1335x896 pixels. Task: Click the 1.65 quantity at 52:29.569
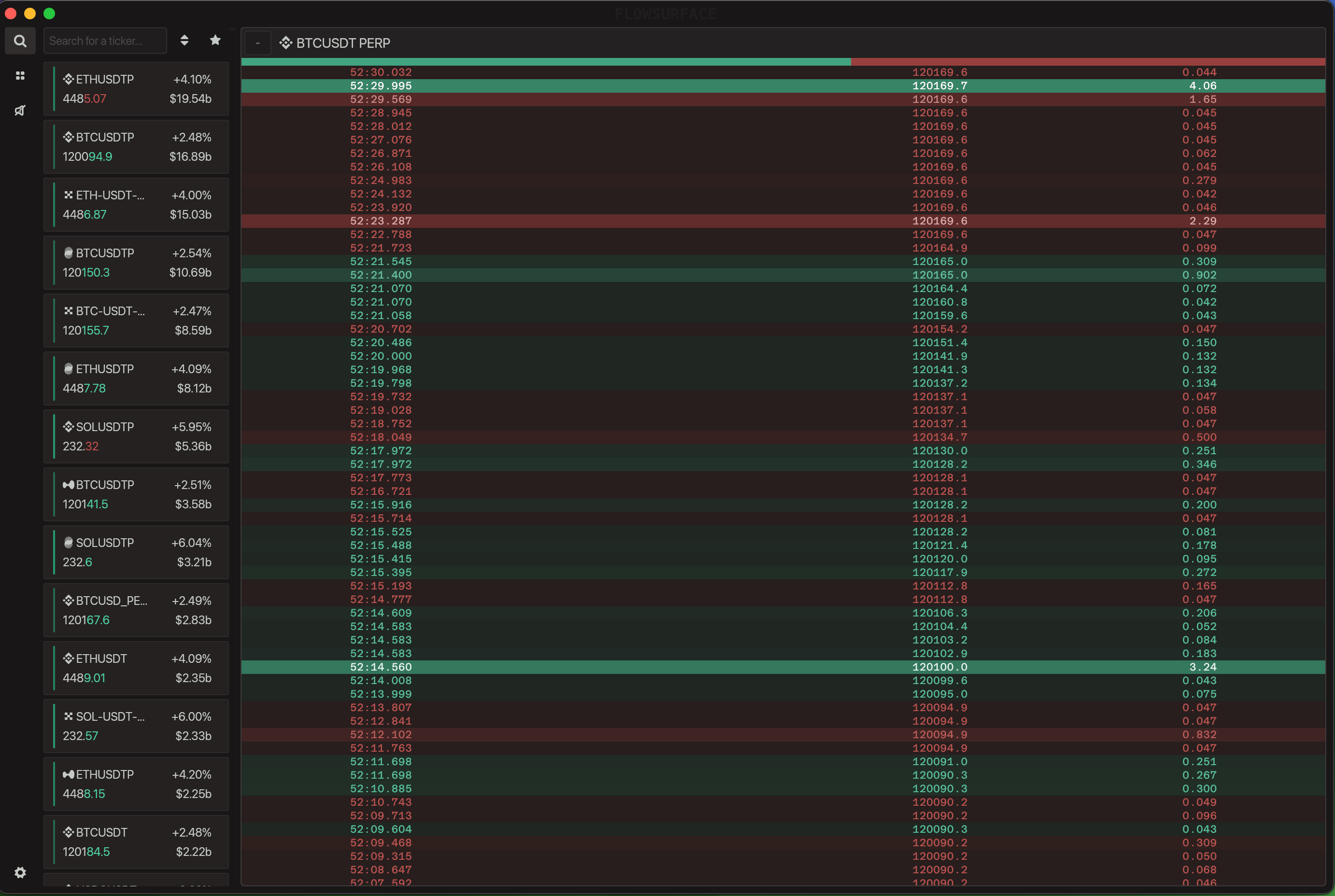click(x=1202, y=99)
